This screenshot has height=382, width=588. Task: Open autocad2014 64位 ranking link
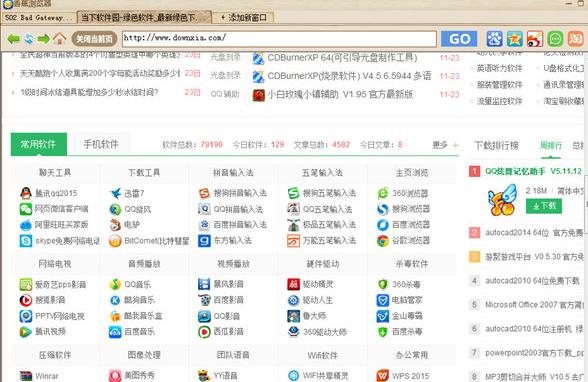[x=534, y=233]
